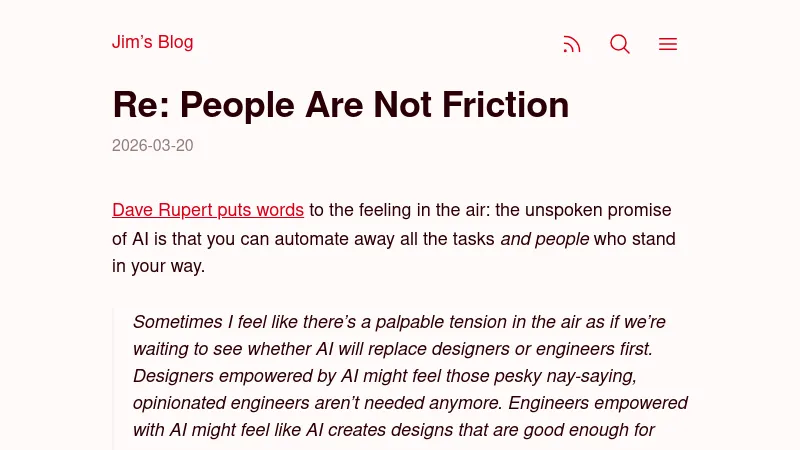The image size is (800, 450).
Task: Click "Sometimes" at the quote's start
Action: [x=176, y=322]
